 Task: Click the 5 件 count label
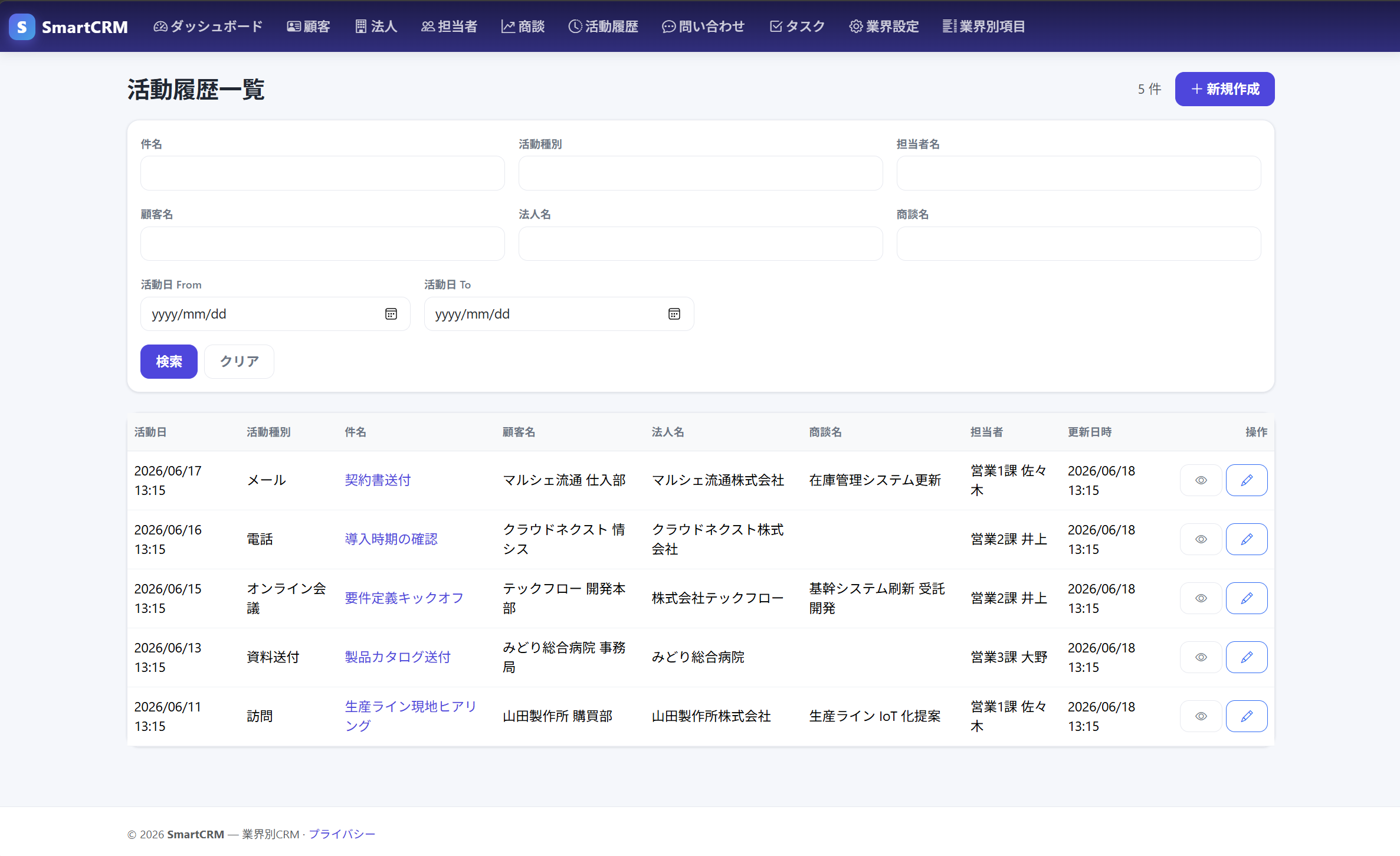pos(1149,89)
